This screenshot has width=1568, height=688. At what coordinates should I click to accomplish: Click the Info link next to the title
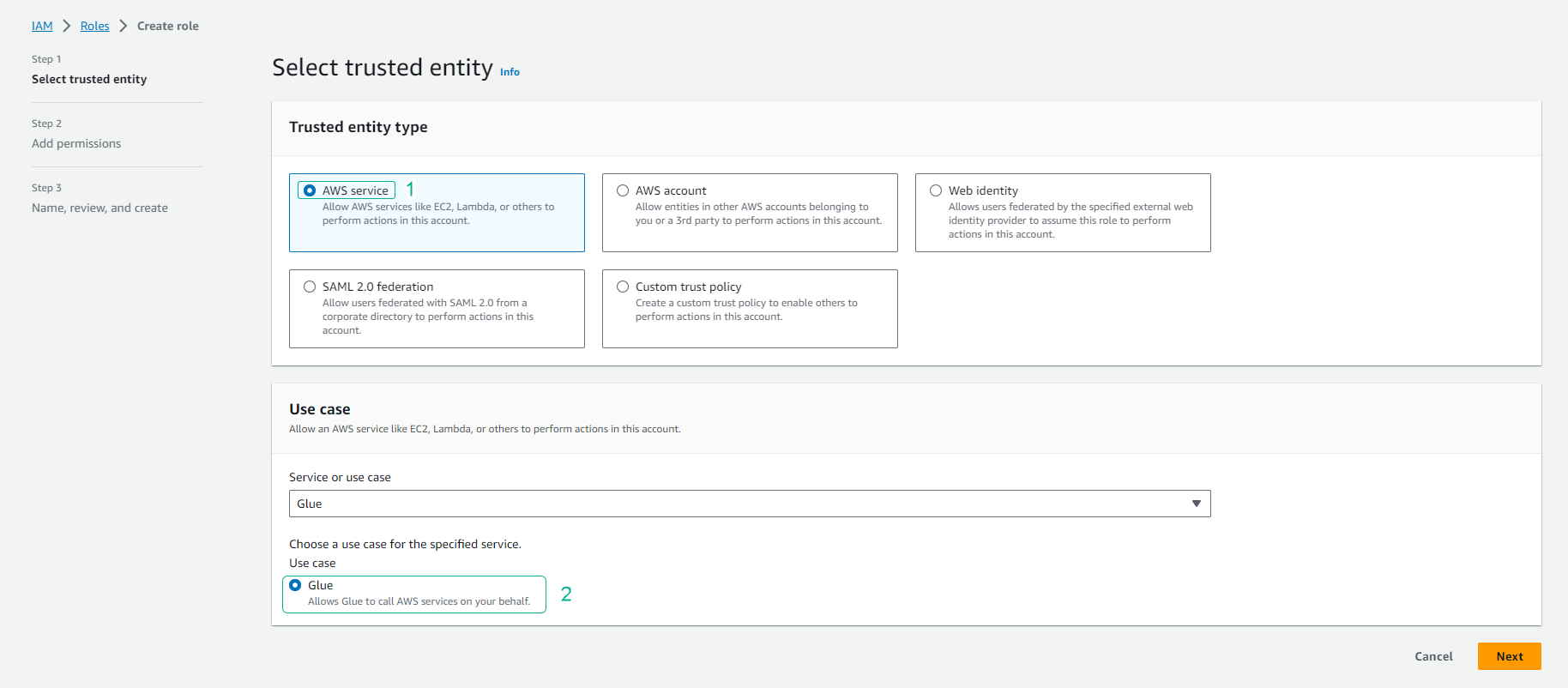click(510, 72)
